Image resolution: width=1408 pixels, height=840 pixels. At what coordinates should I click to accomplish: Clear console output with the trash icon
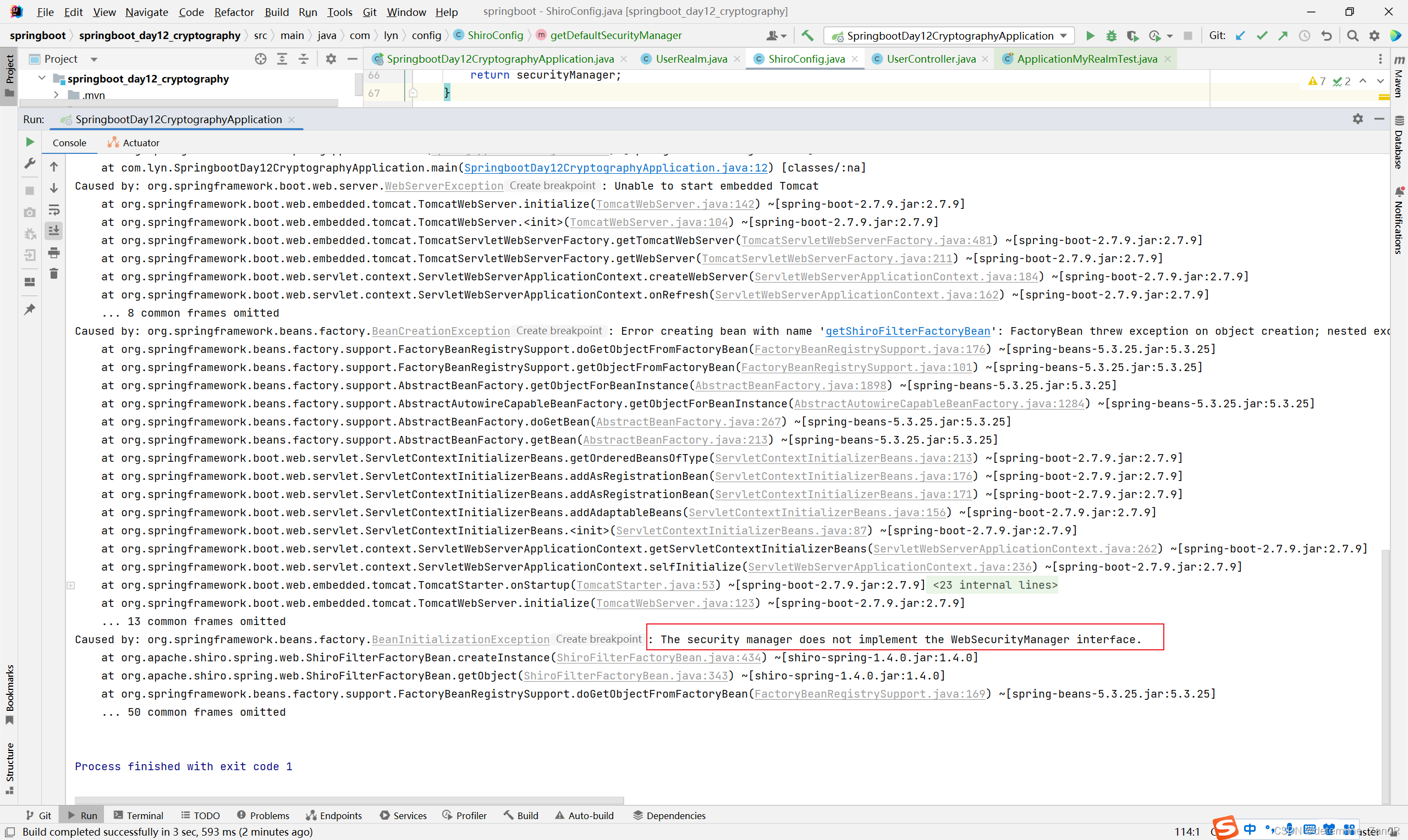click(x=54, y=273)
